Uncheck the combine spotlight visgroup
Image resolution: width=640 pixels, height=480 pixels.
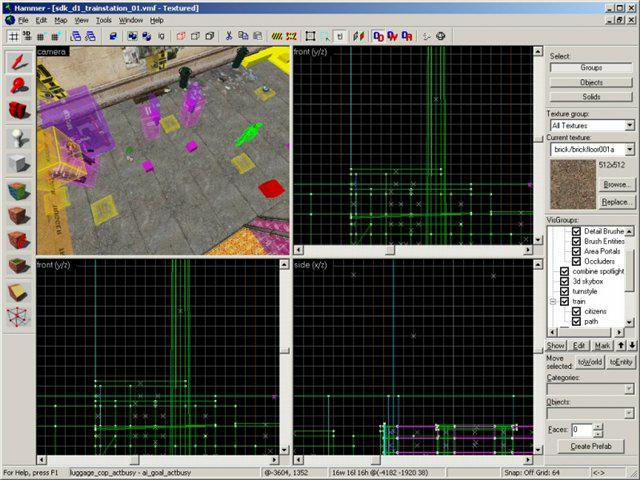tap(565, 271)
